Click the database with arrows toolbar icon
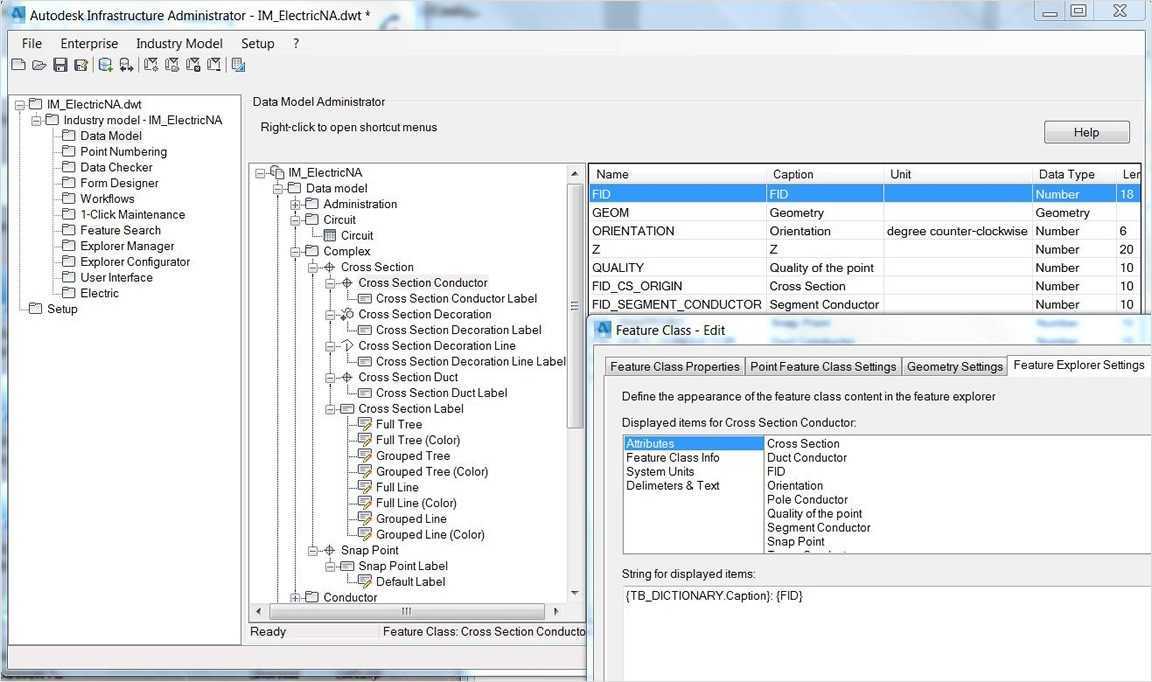 tap(126, 65)
